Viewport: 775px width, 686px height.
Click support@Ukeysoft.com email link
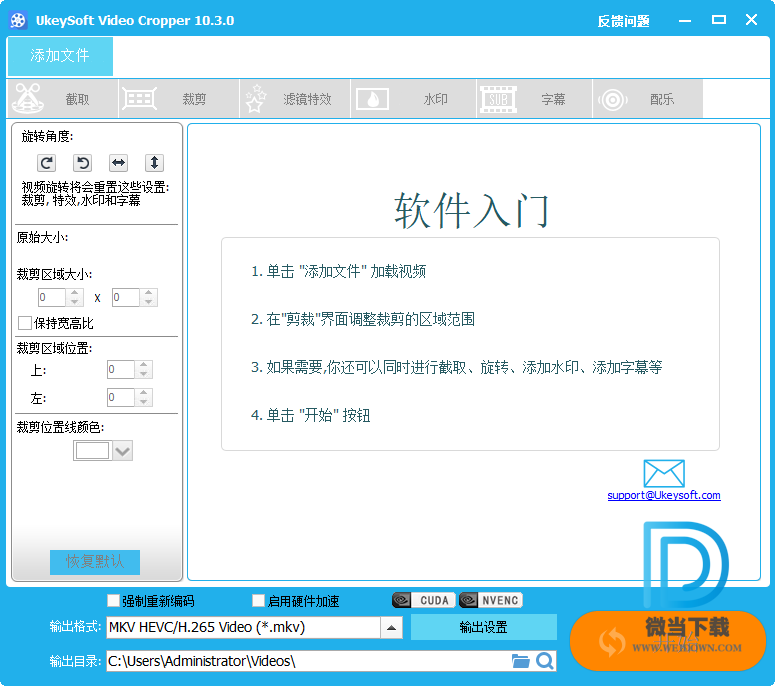point(664,495)
